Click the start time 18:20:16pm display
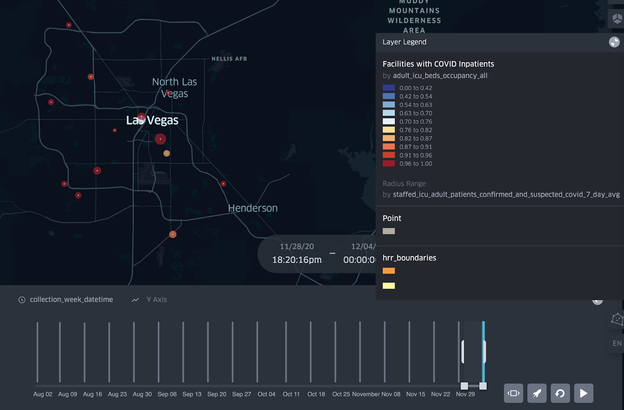 (297, 259)
